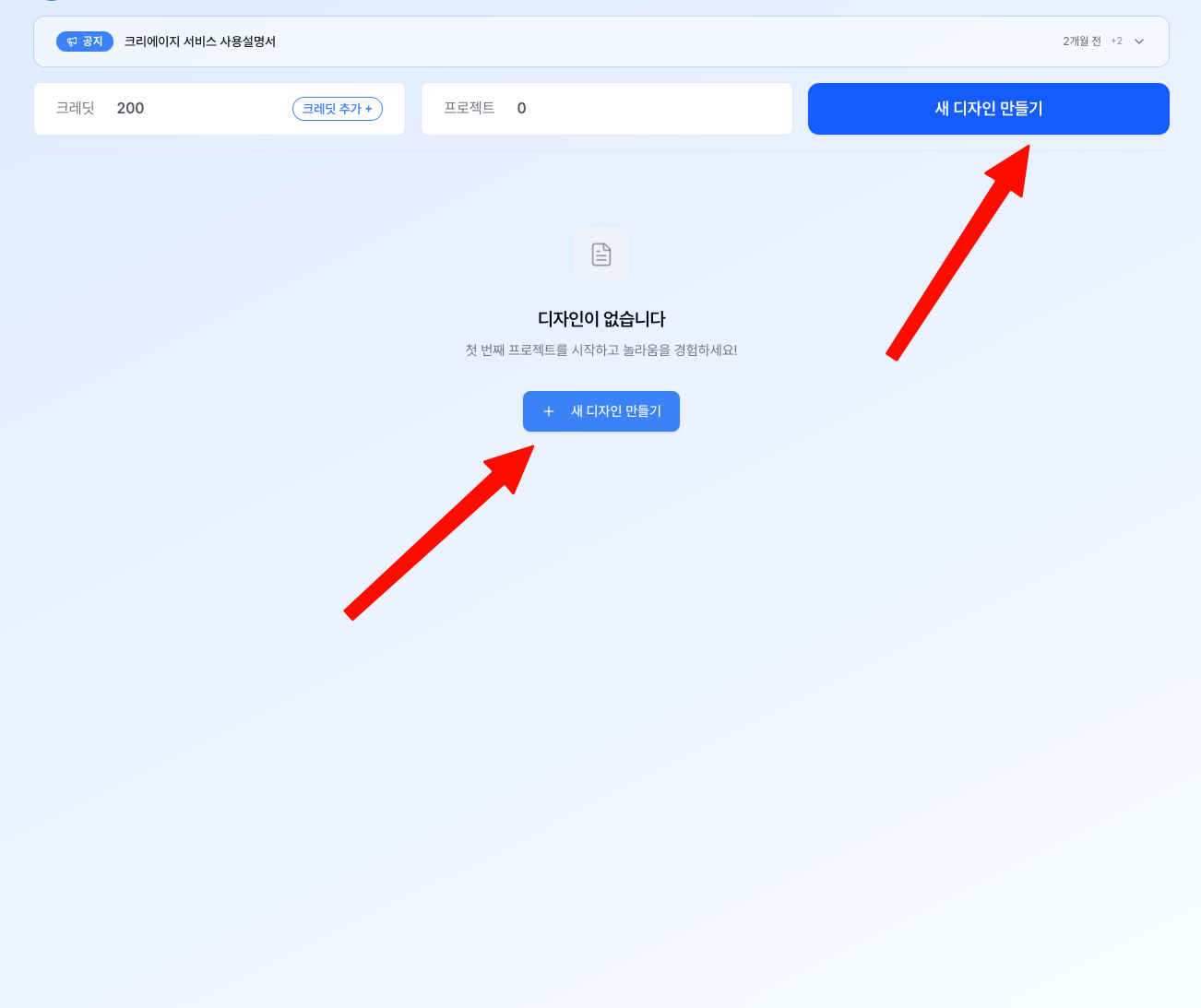Expand the notice banner with the chevron arrow
This screenshot has width=1201, height=1008.
click(x=1139, y=42)
